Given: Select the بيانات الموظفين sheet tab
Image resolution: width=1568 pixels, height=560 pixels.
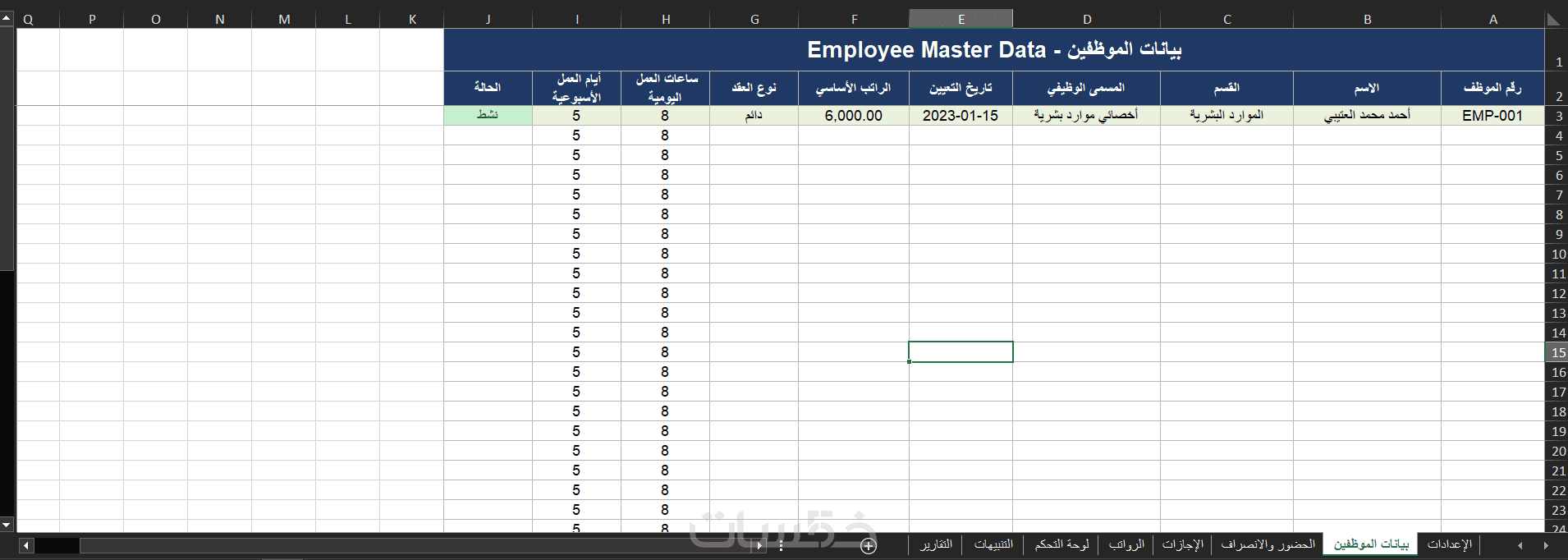Looking at the screenshot, I should [1370, 544].
